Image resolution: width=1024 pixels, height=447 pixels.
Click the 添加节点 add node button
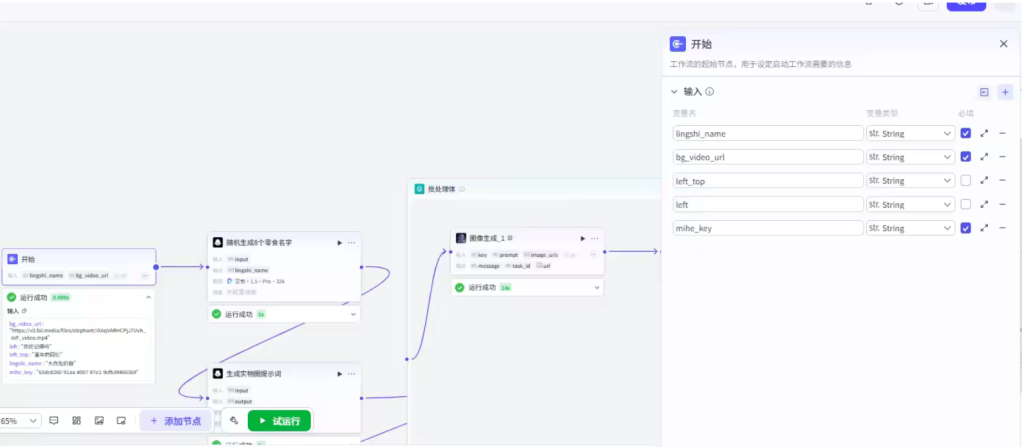[x=175, y=421]
